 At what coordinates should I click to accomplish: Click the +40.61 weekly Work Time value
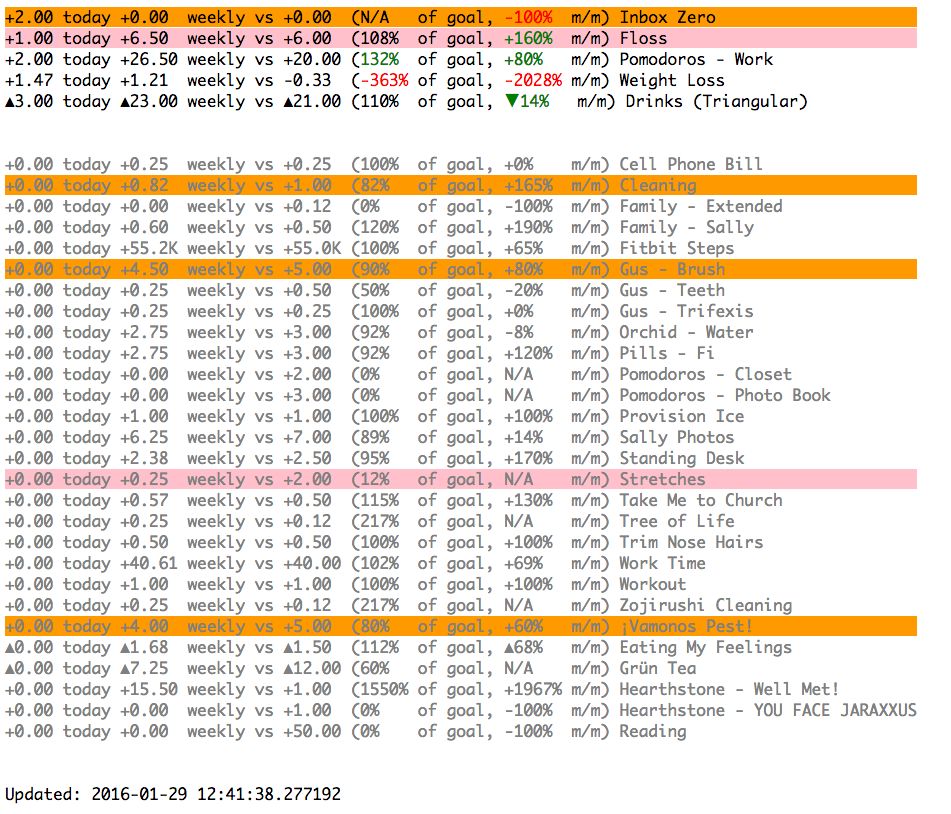click(x=149, y=563)
